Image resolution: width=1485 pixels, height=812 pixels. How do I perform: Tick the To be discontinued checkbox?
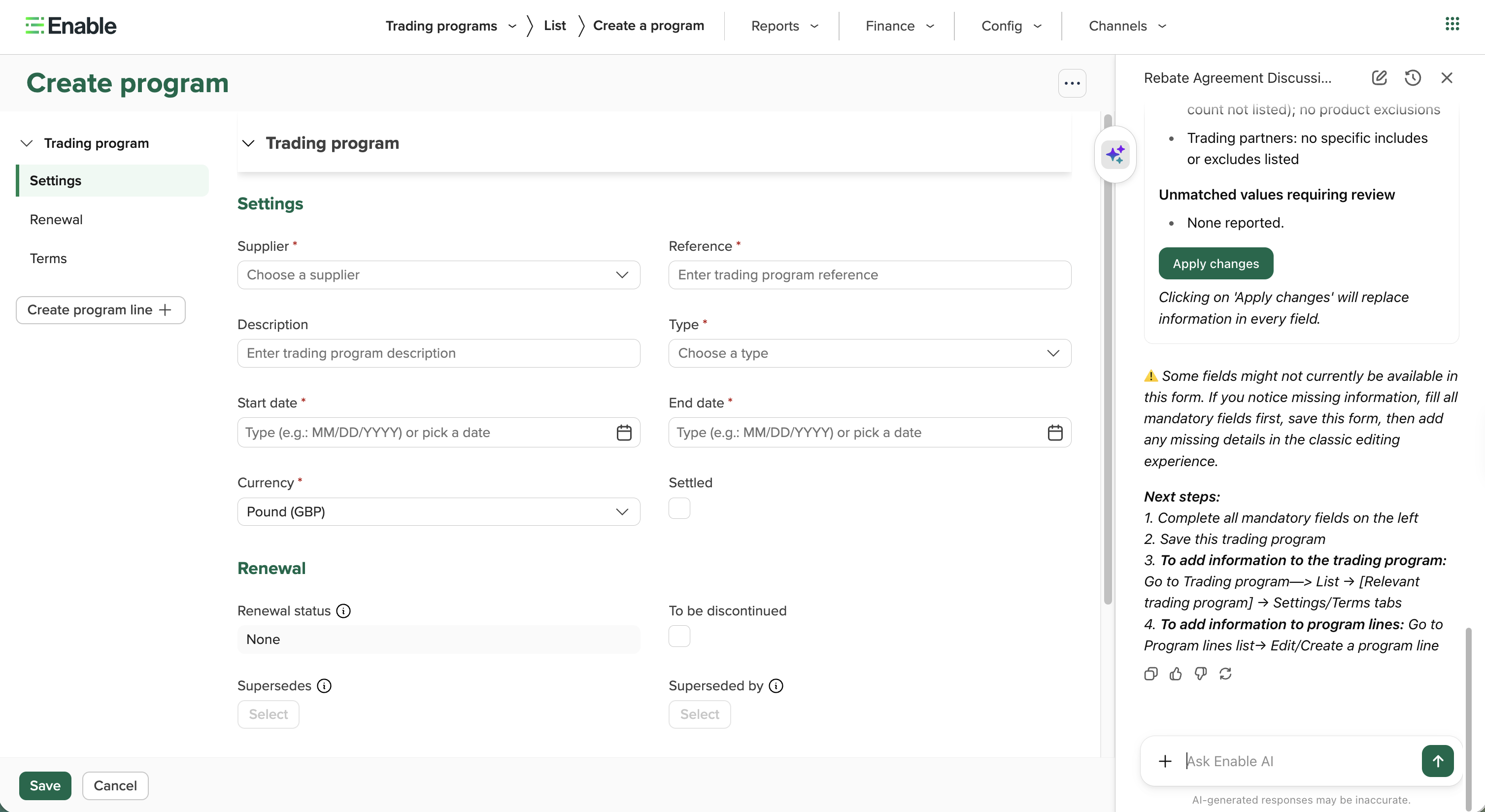click(x=679, y=636)
